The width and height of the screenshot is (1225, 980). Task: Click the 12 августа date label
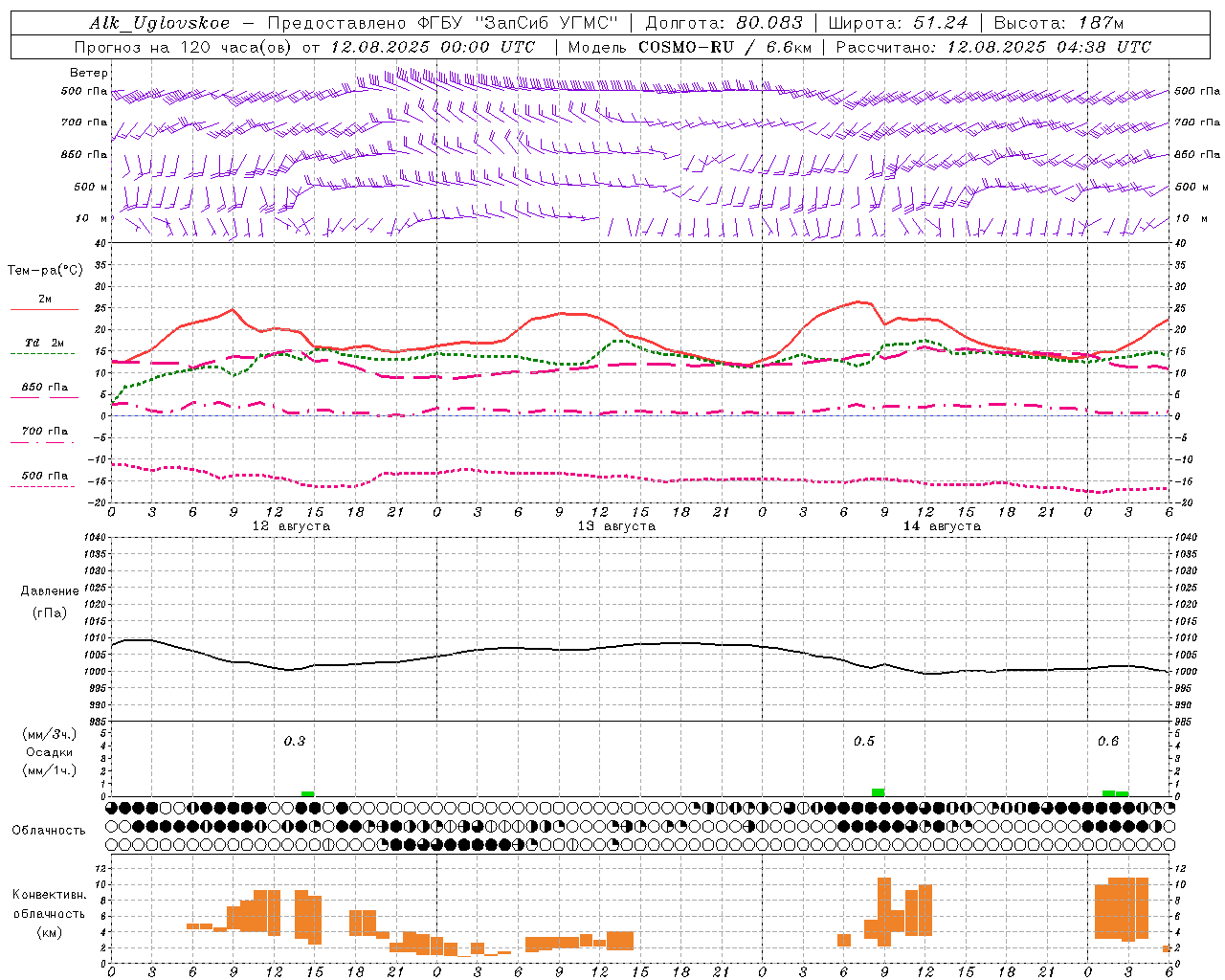(x=291, y=526)
